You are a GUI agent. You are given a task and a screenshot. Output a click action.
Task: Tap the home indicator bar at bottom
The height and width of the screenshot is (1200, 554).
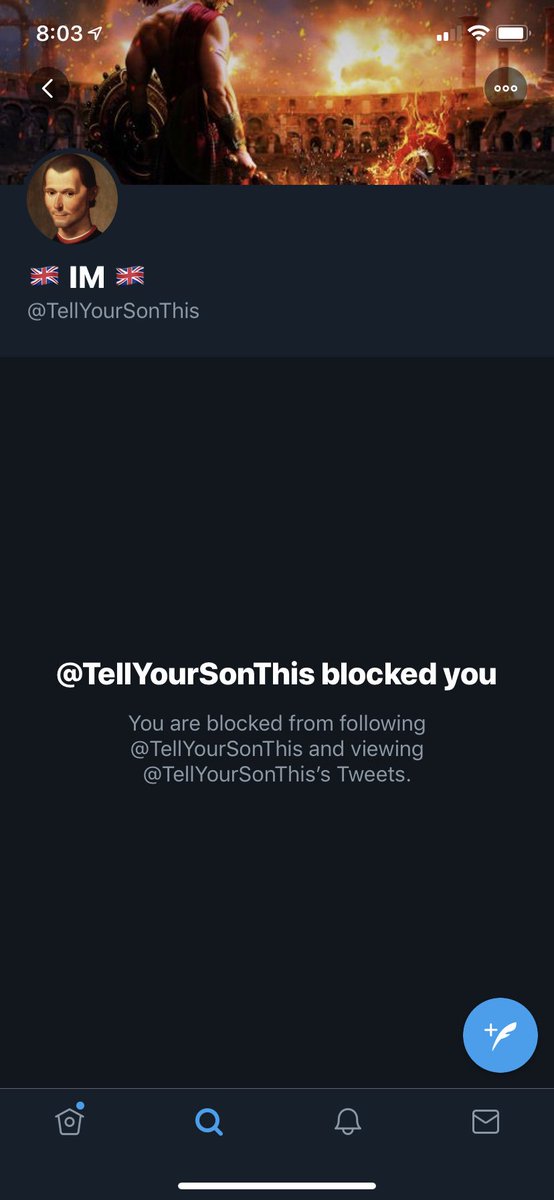(277, 1186)
